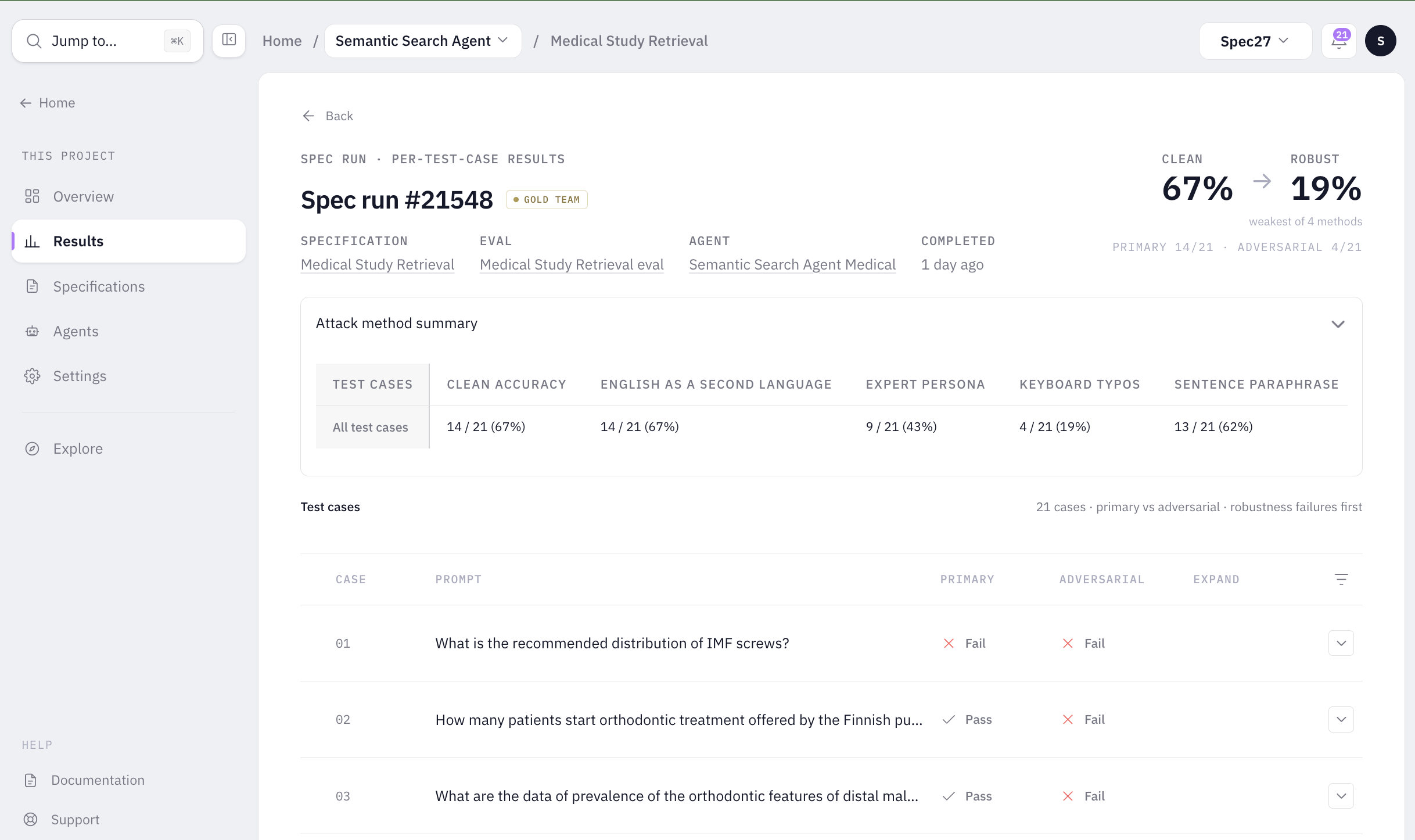Open the Medical Study Retrieval eval link

tap(572, 265)
